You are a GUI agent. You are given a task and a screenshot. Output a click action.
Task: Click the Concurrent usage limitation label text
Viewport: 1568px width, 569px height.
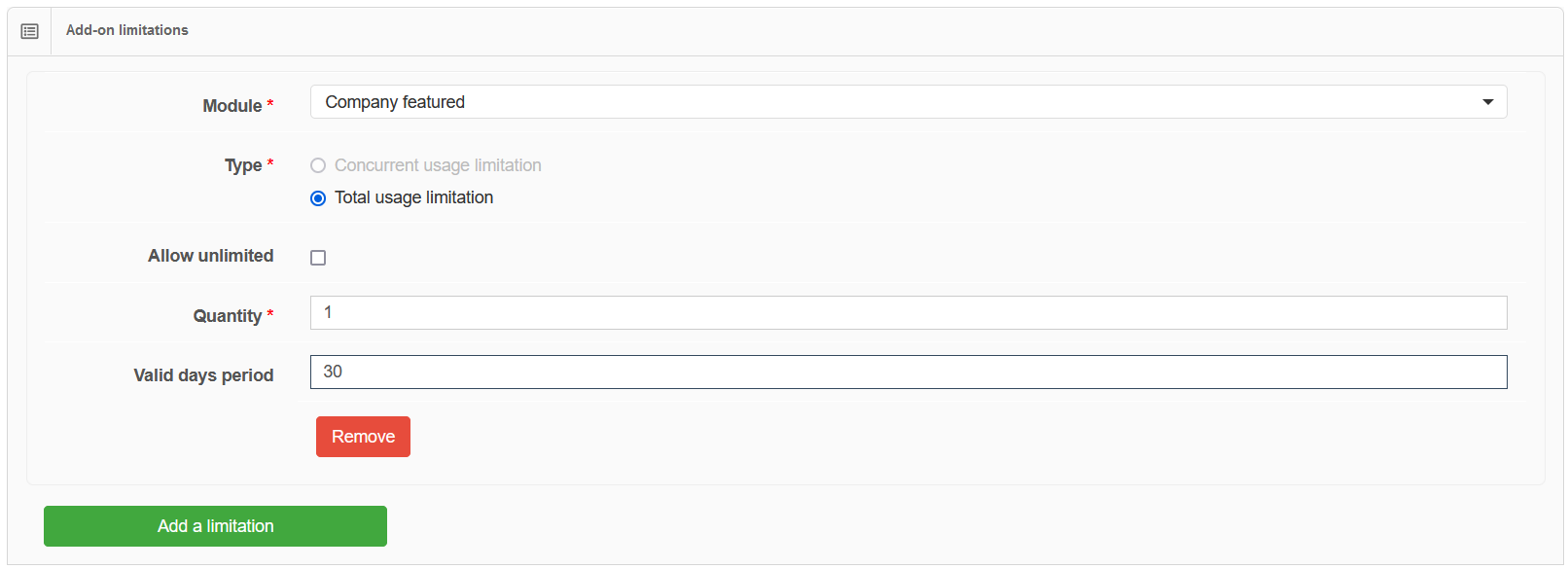click(x=438, y=165)
